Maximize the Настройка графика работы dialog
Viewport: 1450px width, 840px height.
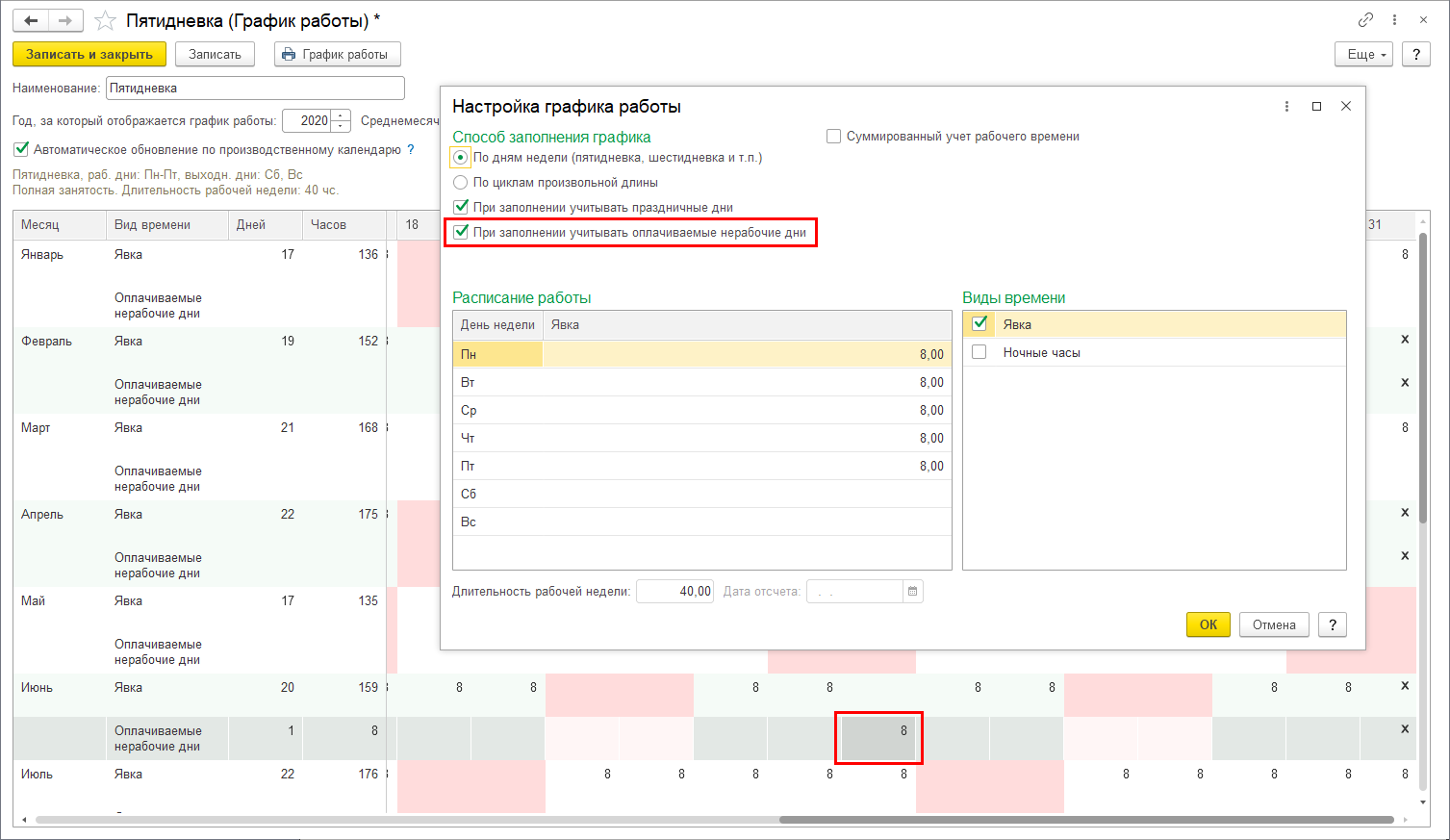(x=1316, y=106)
